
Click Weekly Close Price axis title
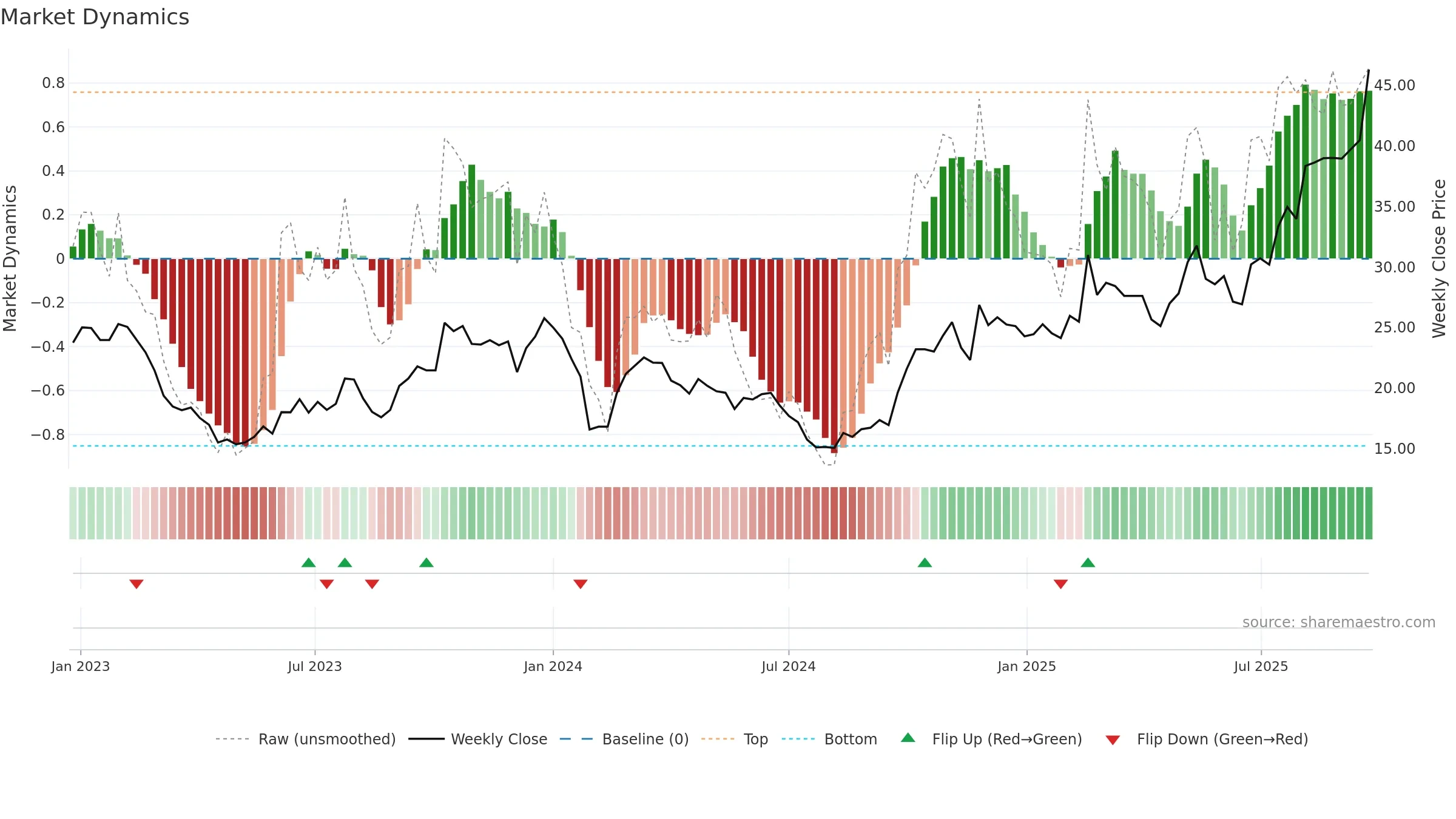click(1439, 258)
